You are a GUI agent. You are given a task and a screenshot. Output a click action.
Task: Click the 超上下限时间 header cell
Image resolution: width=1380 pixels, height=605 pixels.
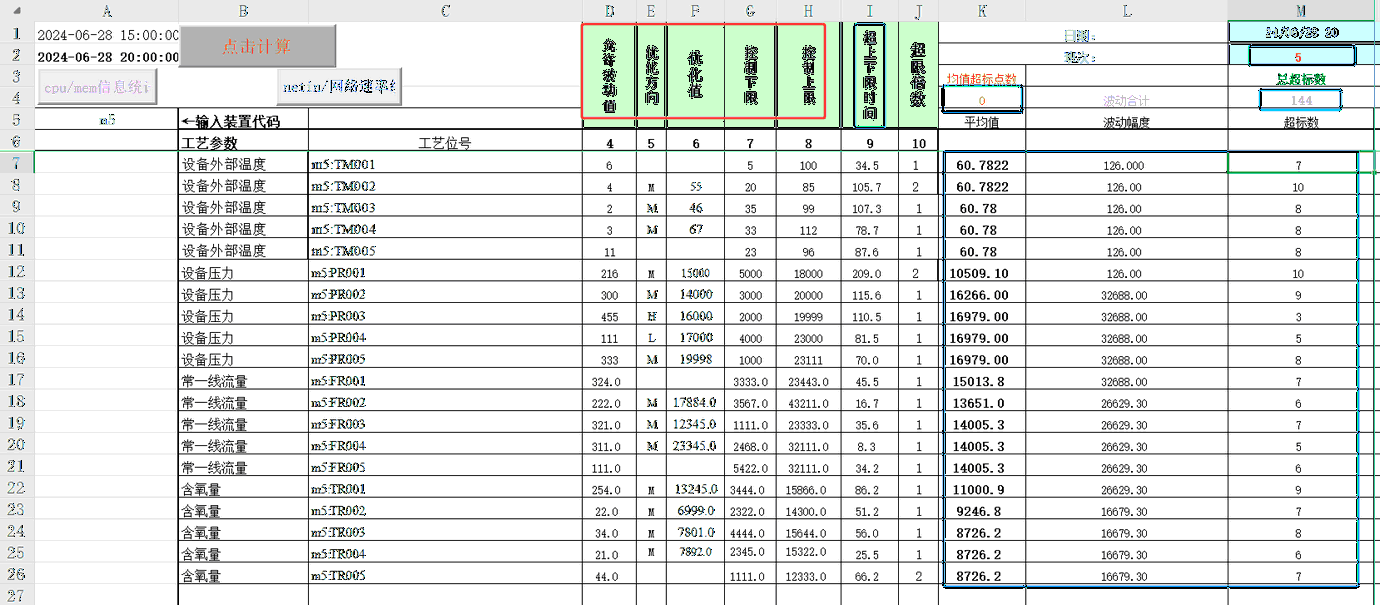(x=869, y=76)
